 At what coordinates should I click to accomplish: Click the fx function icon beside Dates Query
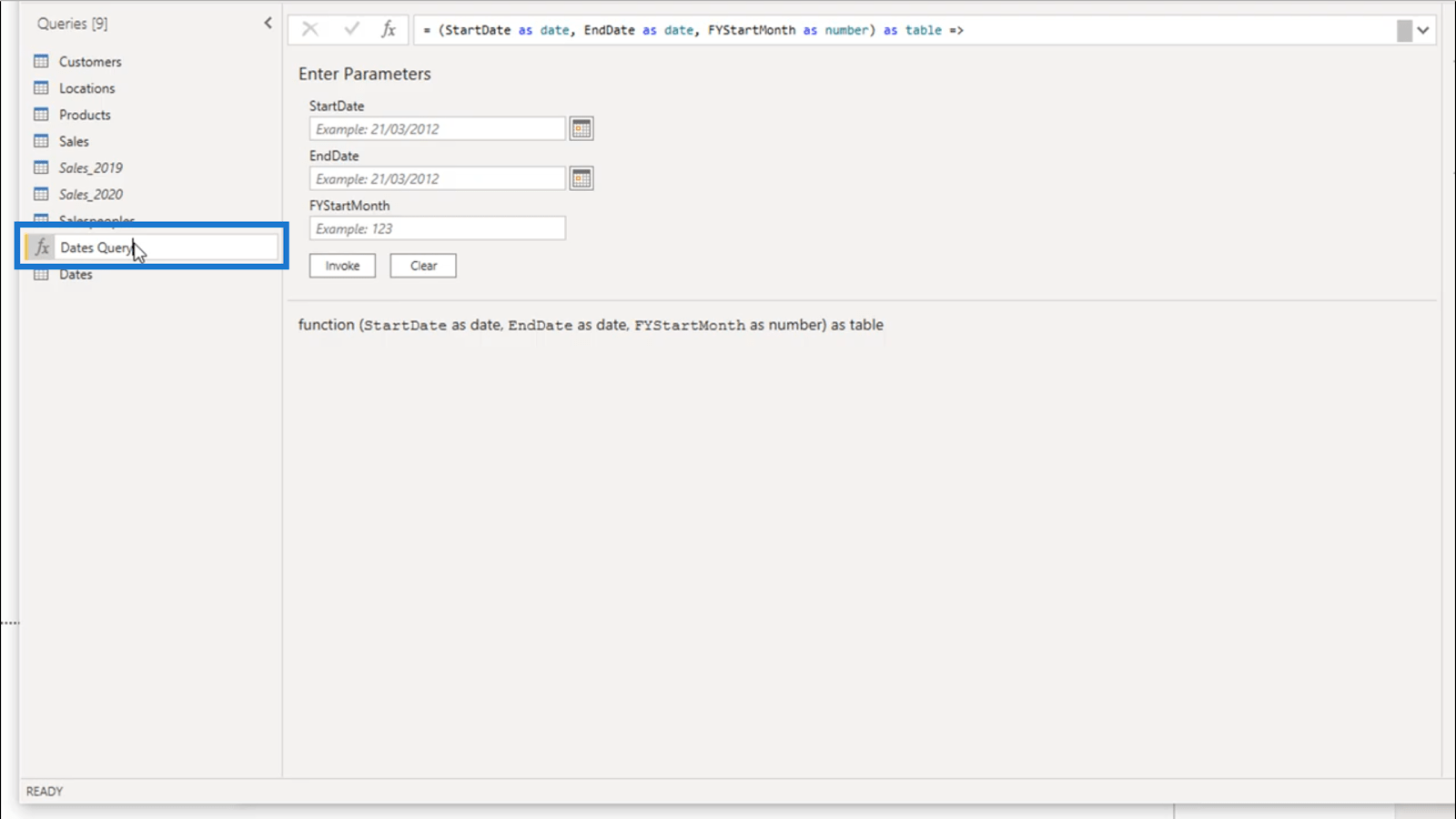42,247
